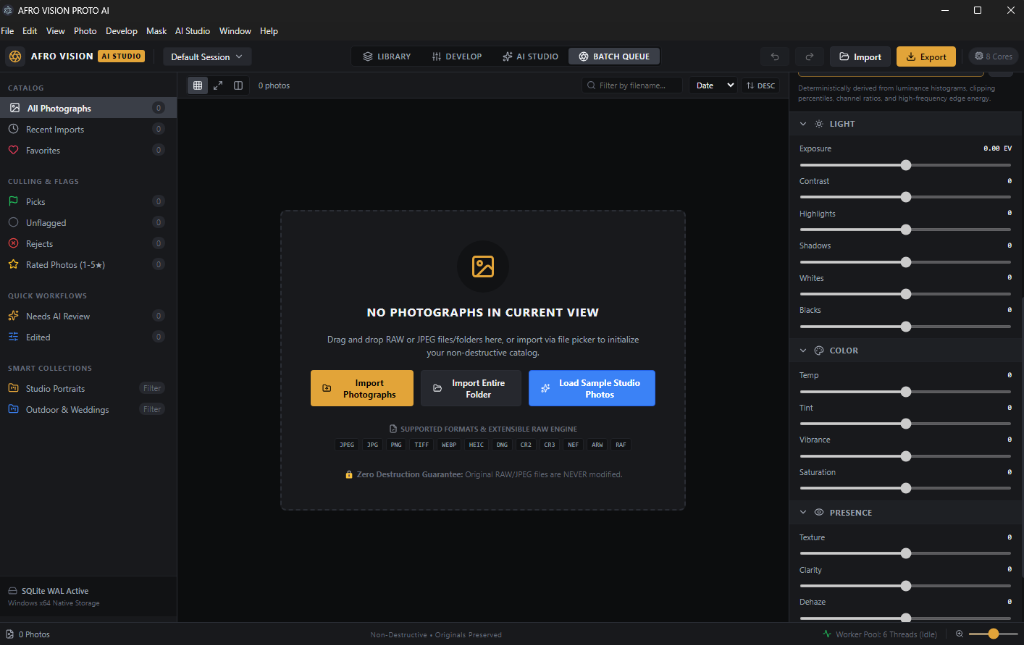This screenshot has width=1024, height=645.
Task: Click the large image placeholder icon
Action: pos(483,266)
